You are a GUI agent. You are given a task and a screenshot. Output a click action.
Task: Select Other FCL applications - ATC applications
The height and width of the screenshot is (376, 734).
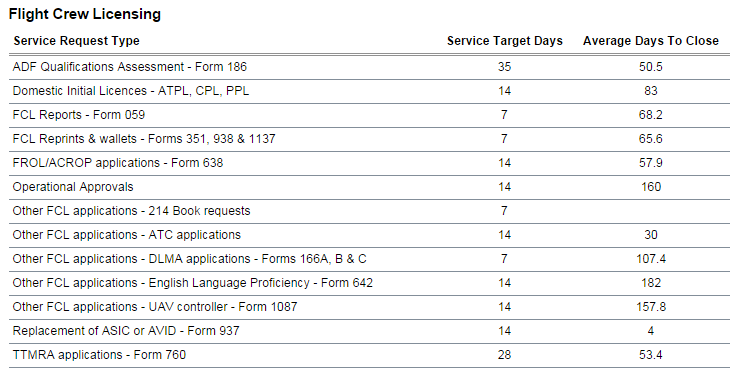tap(369, 235)
